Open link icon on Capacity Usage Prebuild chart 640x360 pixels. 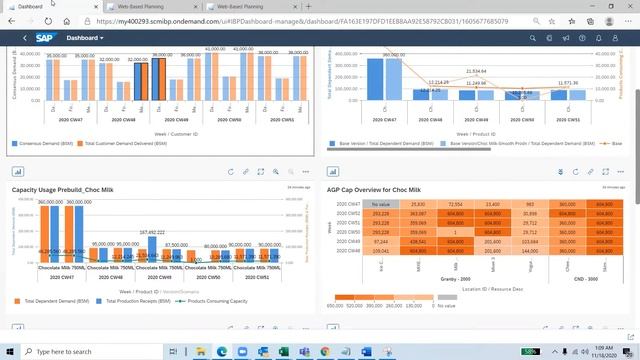(x=246, y=172)
